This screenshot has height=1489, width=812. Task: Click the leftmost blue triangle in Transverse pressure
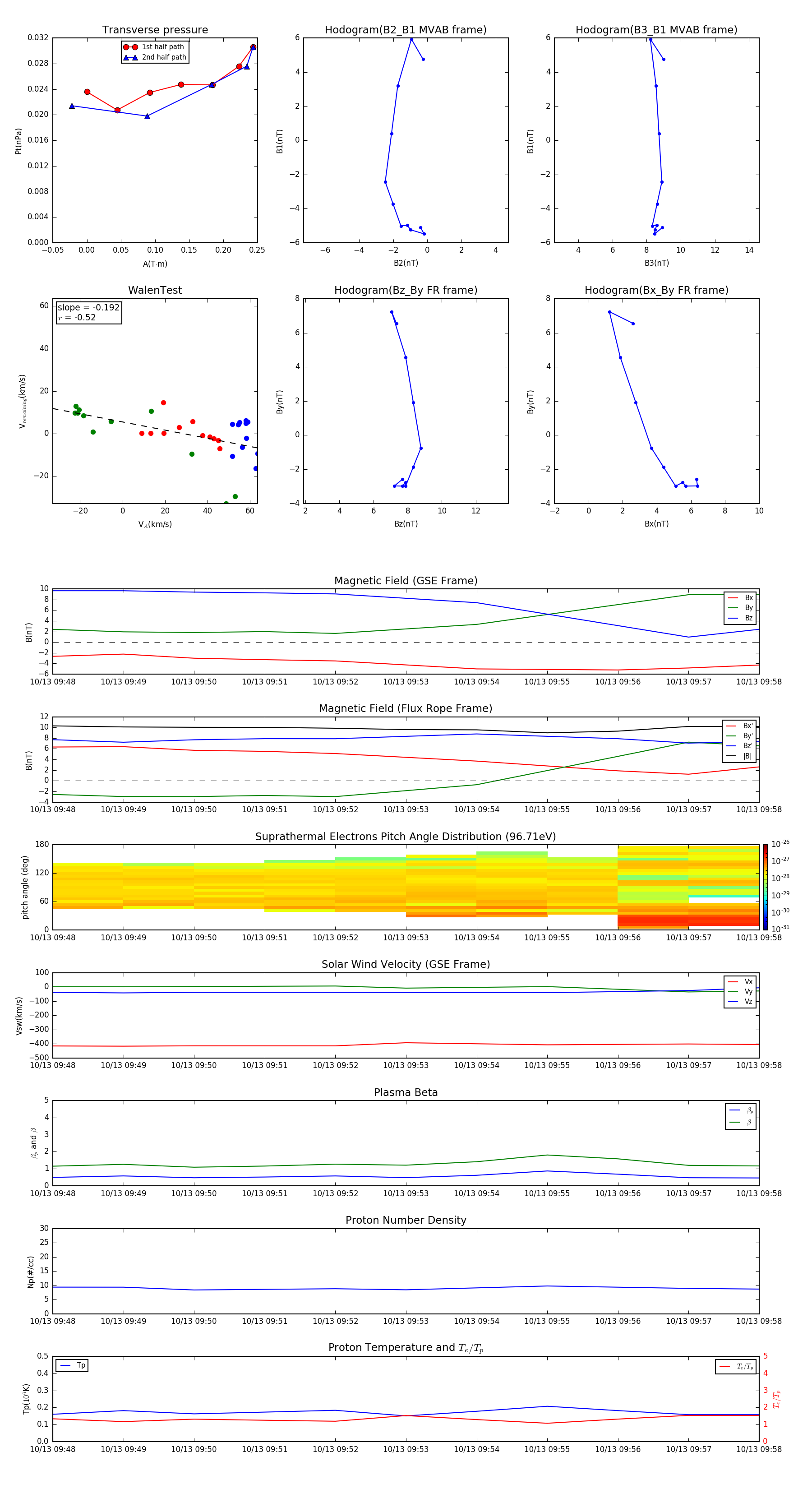coord(72,106)
